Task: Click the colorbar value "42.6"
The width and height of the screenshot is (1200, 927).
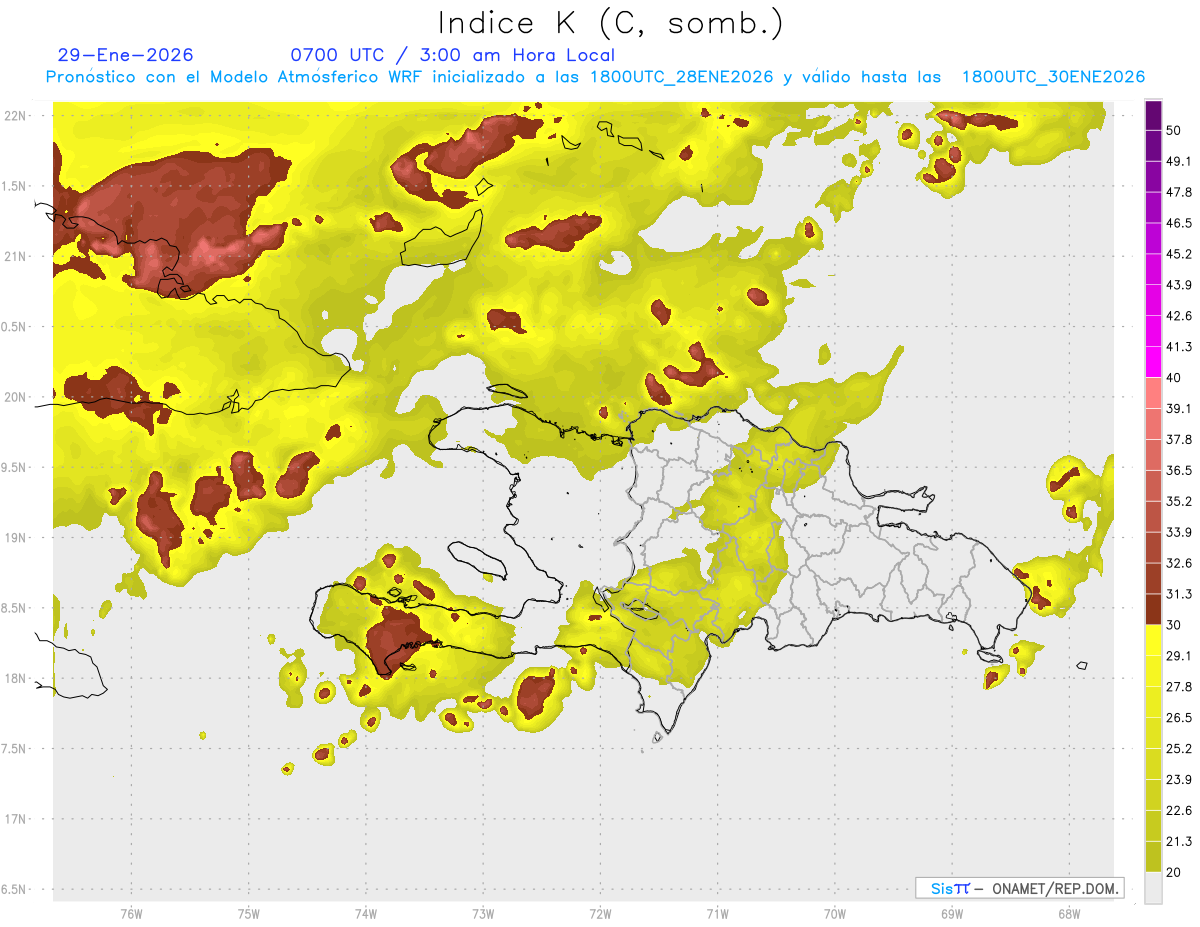Action: click(x=1179, y=316)
